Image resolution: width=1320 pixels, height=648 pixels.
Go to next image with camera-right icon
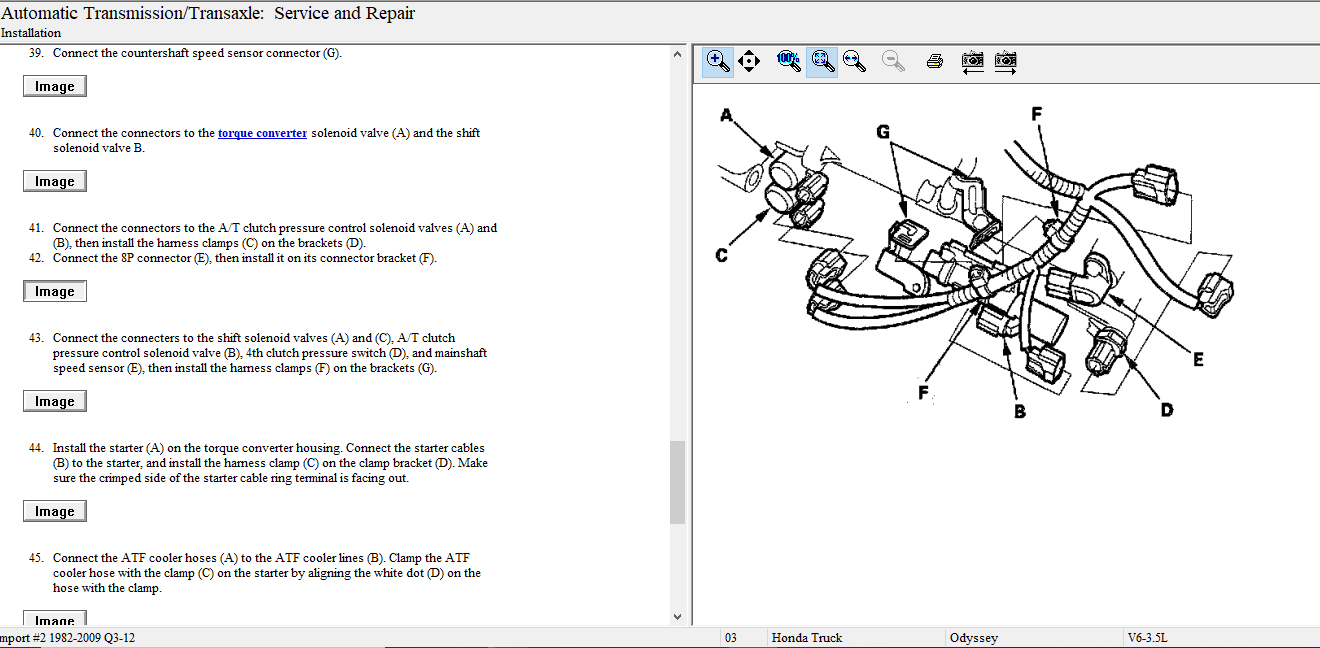click(1006, 61)
